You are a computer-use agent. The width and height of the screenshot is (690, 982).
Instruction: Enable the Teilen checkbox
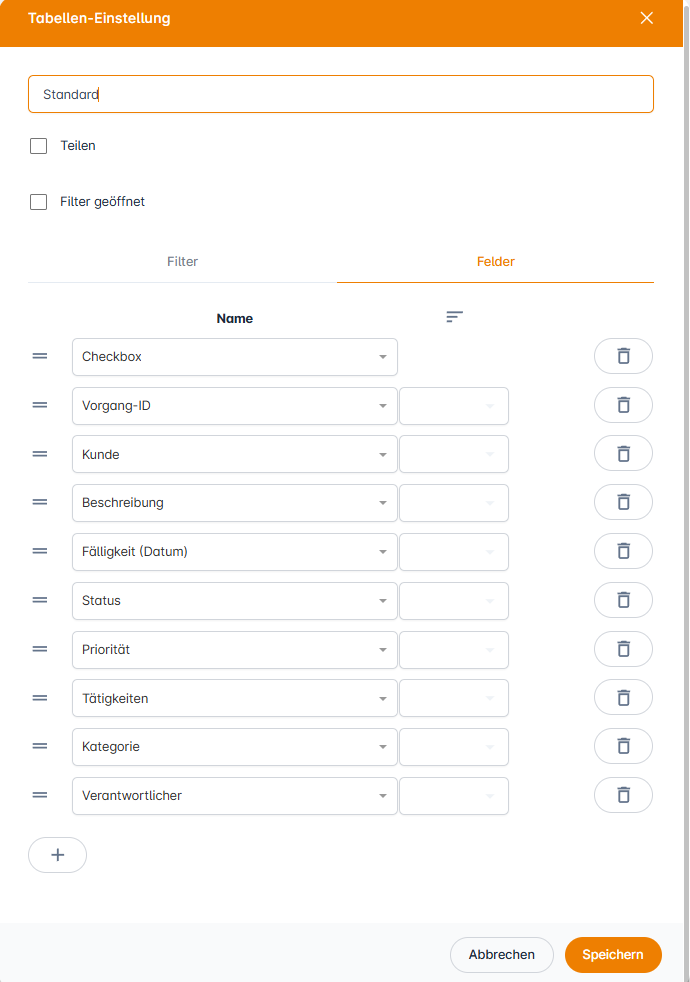(39, 146)
